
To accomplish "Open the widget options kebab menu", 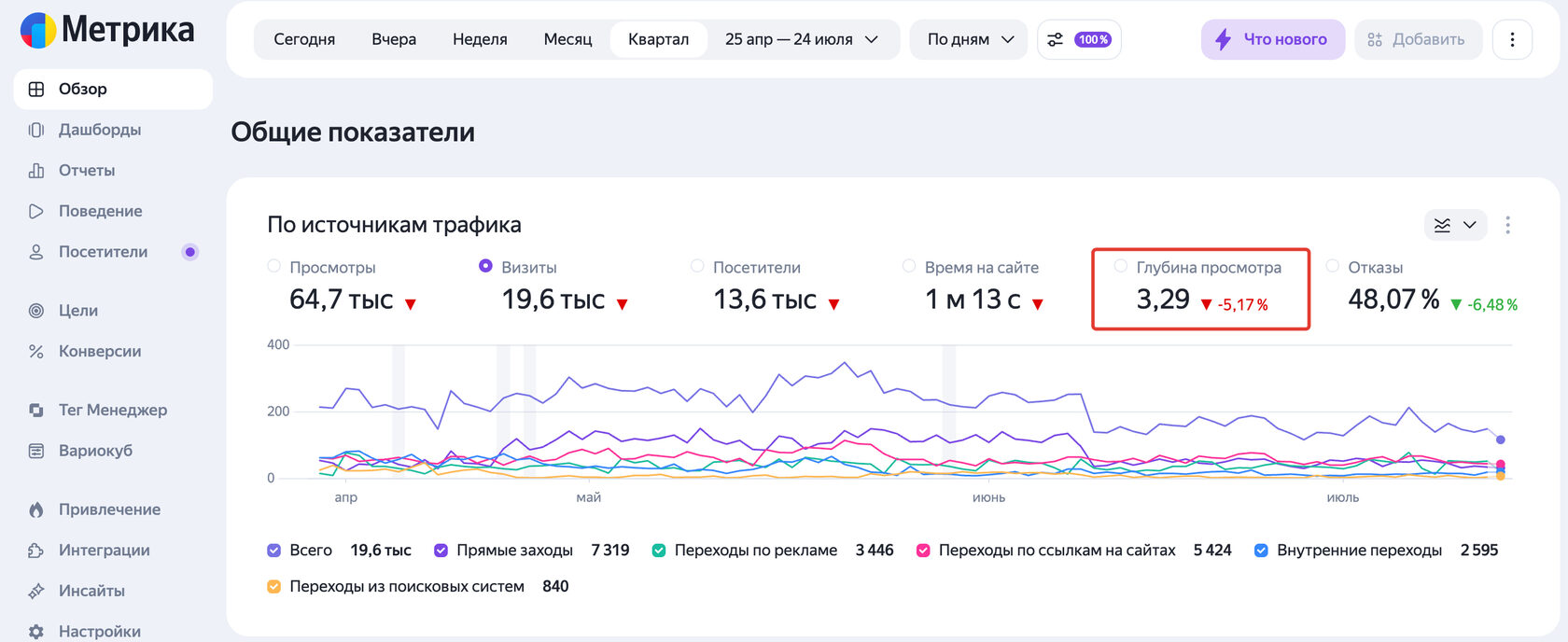I will point(1507,225).
